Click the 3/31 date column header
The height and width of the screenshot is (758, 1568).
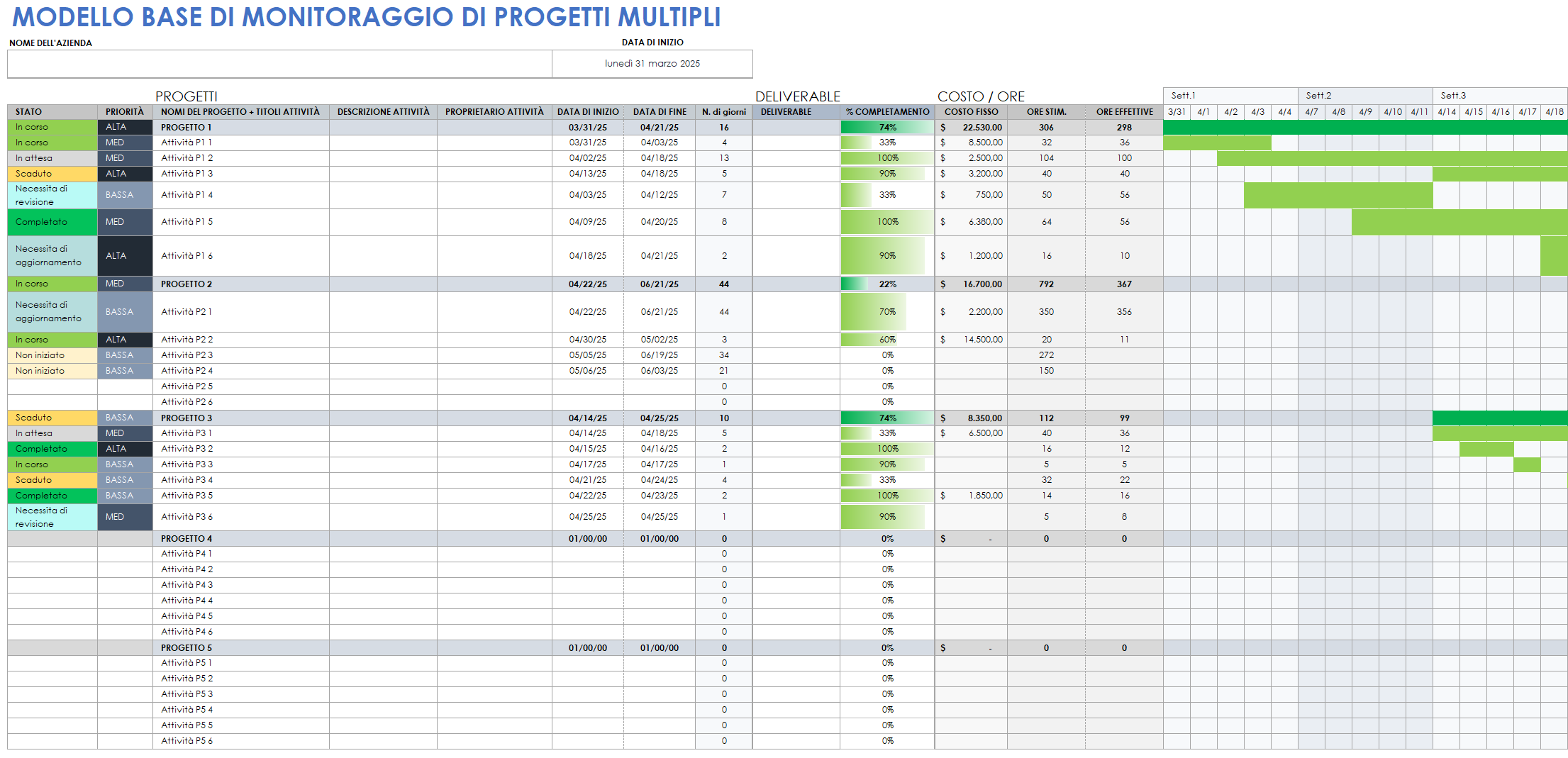pos(1177,112)
